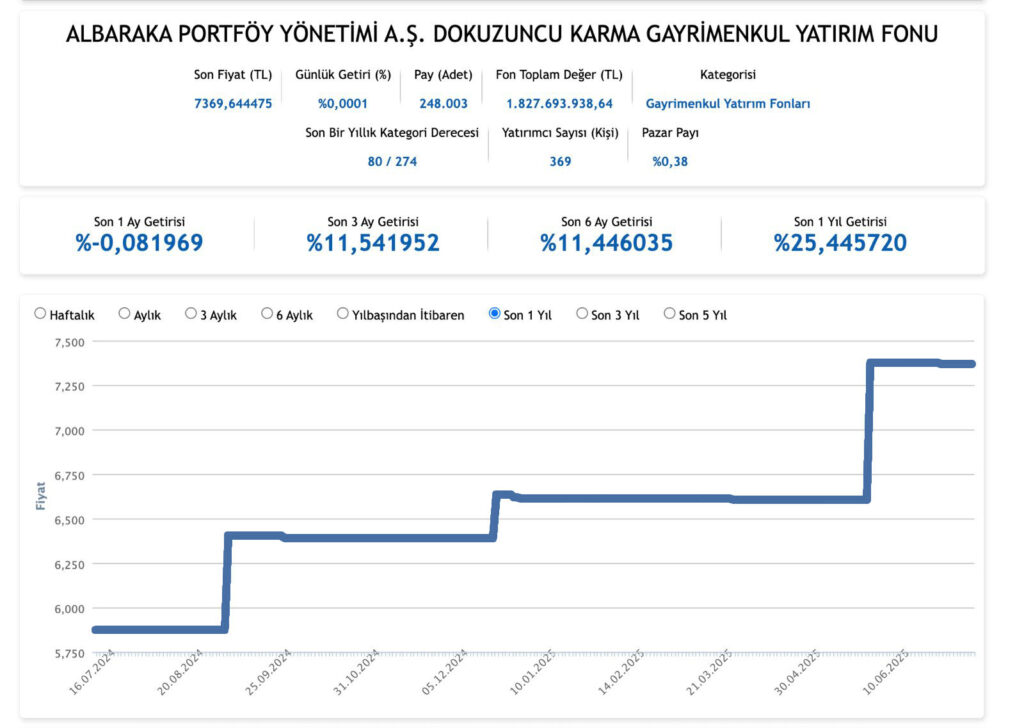Screen dimensions: 1024x728
Task: Choose the 3 Aylık radio button
Action: click(191, 314)
